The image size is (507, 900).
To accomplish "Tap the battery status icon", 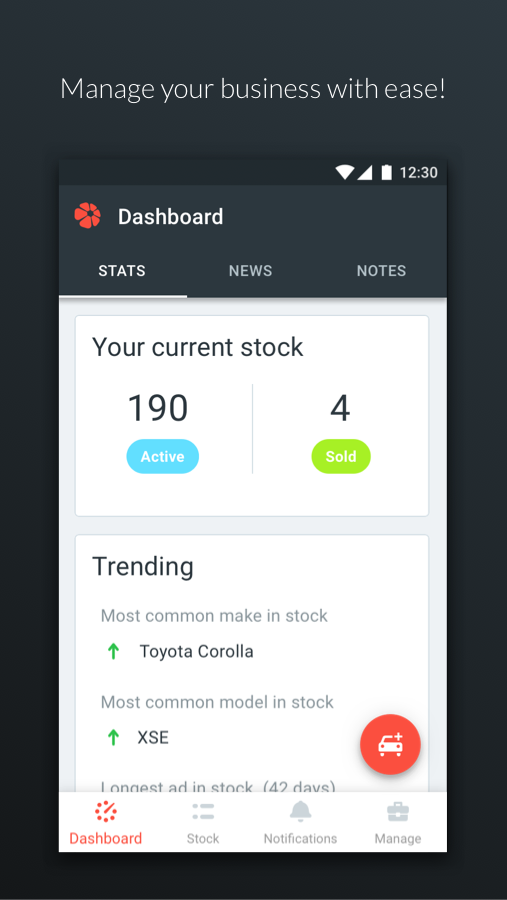I will [x=386, y=172].
